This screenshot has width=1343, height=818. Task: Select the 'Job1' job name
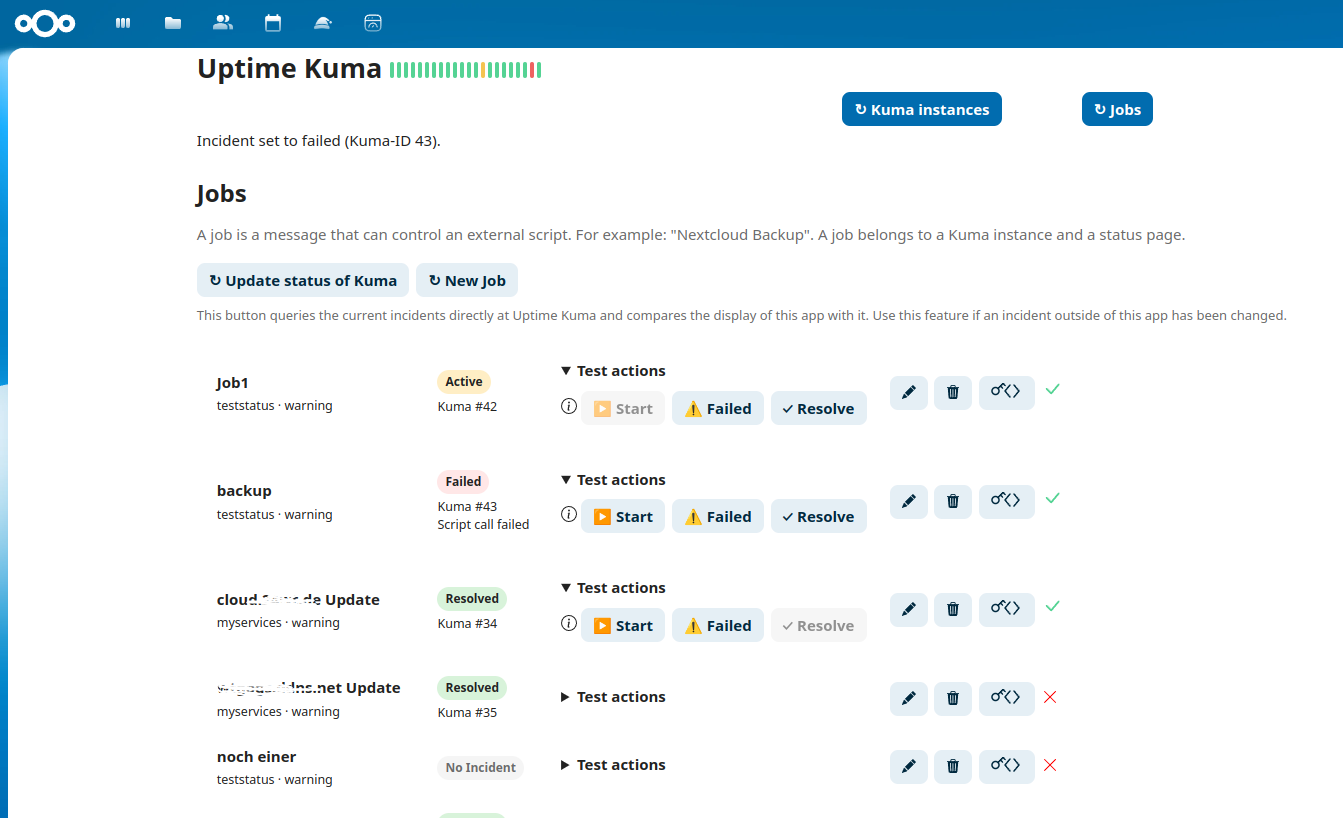click(233, 383)
